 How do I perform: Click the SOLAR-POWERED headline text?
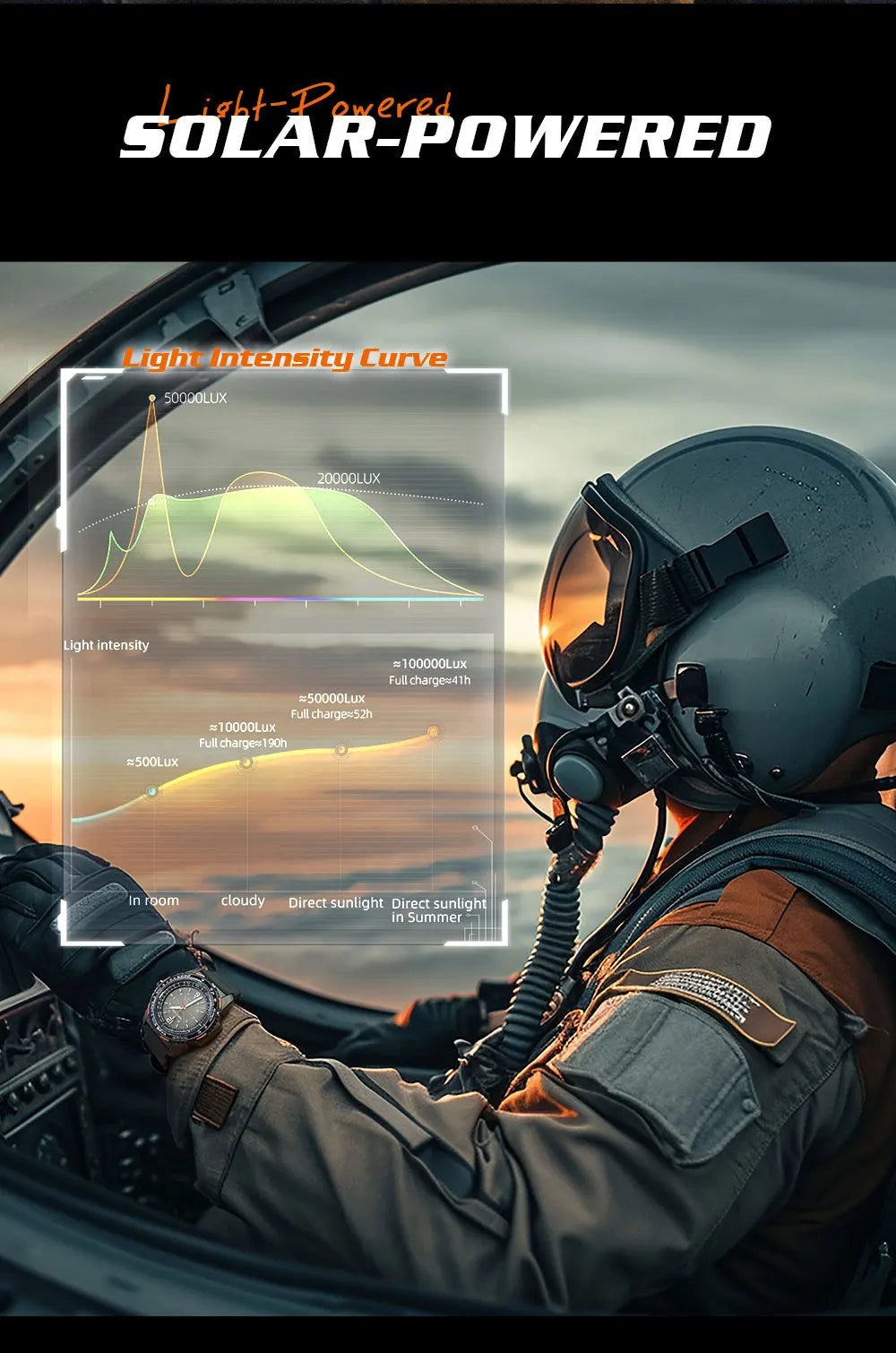click(445, 138)
